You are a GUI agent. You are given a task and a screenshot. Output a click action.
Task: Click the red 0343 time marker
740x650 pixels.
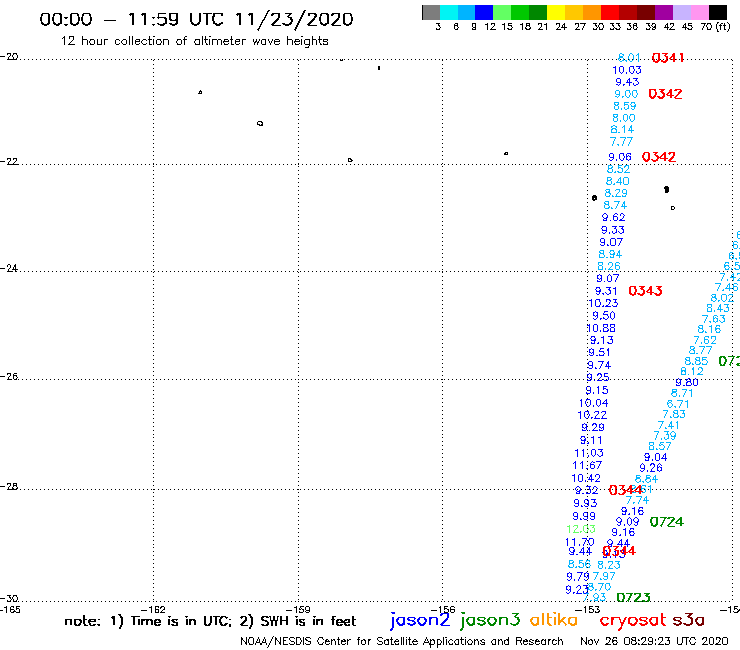click(645, 291)
